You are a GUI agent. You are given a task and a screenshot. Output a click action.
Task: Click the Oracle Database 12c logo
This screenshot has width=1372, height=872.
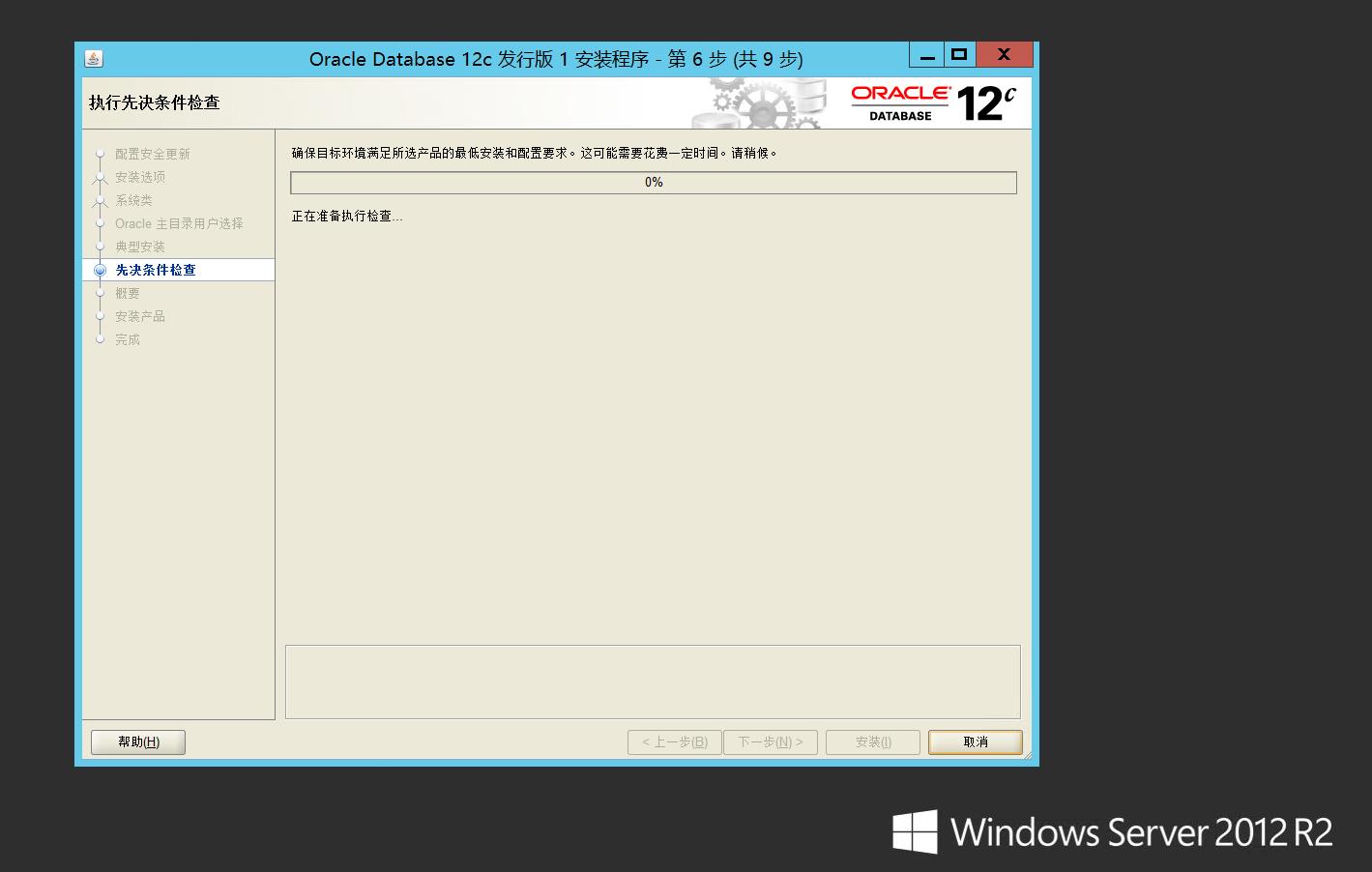click(x=934, y=103)
